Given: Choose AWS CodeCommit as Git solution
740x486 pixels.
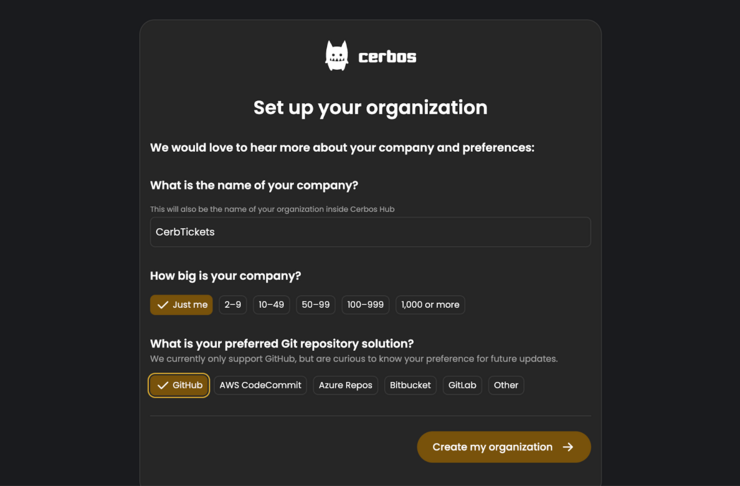Looking at the screenshot, I should point(261,385).
